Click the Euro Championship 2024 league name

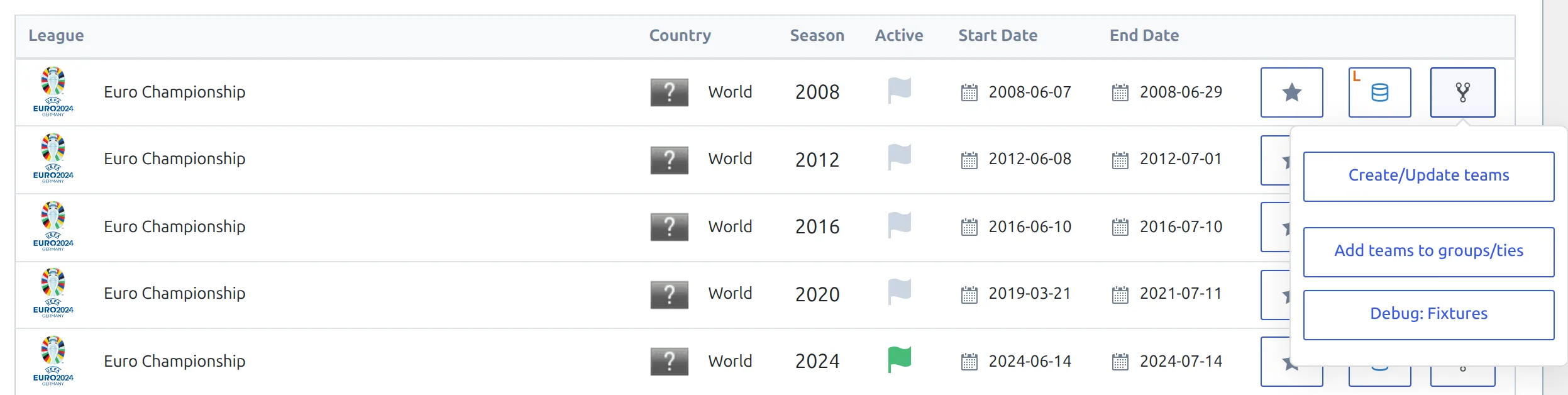coord(175,361)
